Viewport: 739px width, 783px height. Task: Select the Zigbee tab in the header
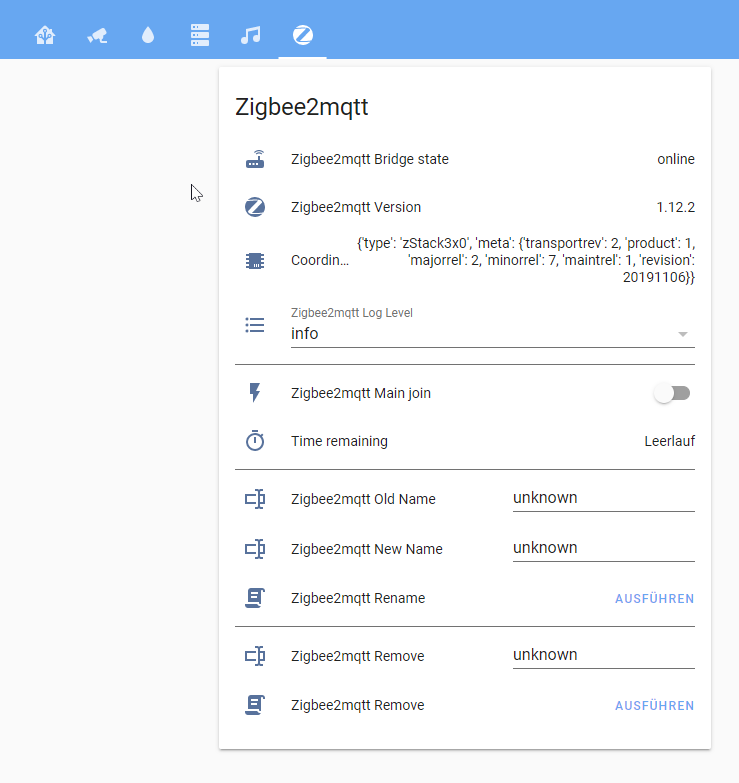coord(303,35)
